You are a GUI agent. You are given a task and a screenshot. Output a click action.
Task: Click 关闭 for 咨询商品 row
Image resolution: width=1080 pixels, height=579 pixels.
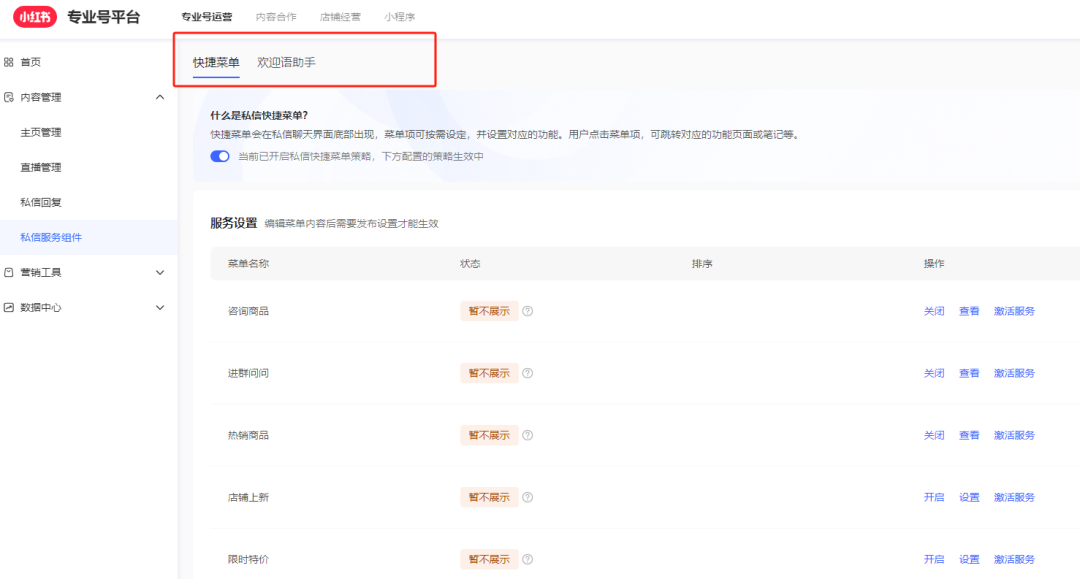coord(933,311)
